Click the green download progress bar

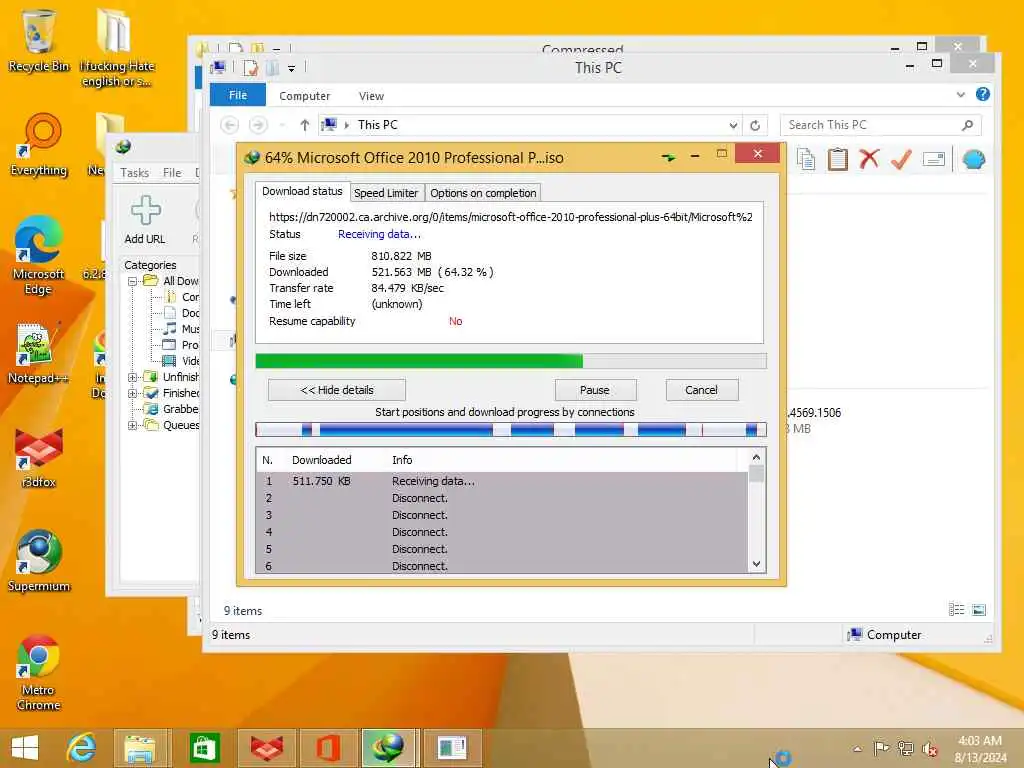tap(511, 361)
